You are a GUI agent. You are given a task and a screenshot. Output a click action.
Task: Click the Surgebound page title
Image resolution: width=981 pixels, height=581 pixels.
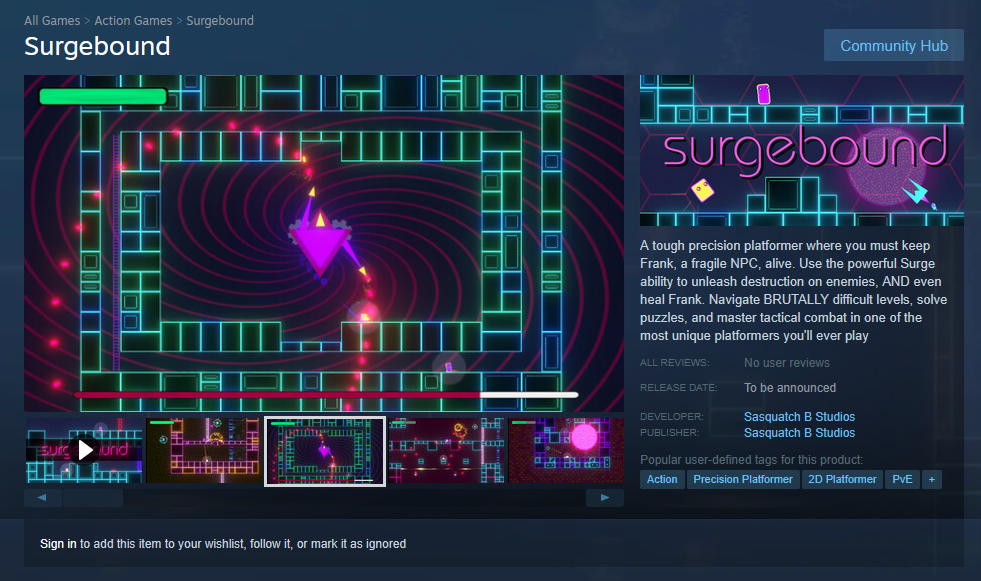coord(97,47)
